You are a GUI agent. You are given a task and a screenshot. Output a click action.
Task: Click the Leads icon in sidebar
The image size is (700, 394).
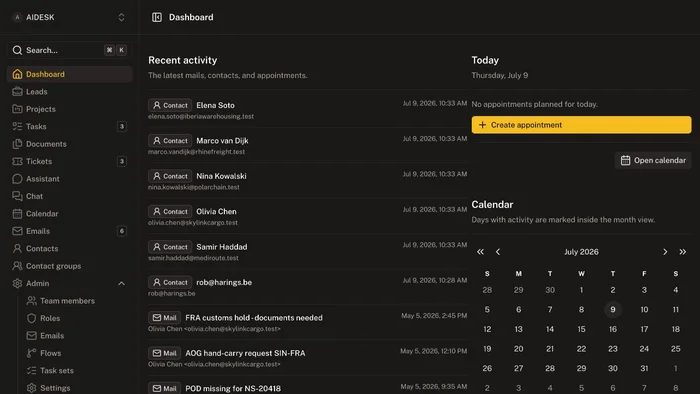(17, 91)
